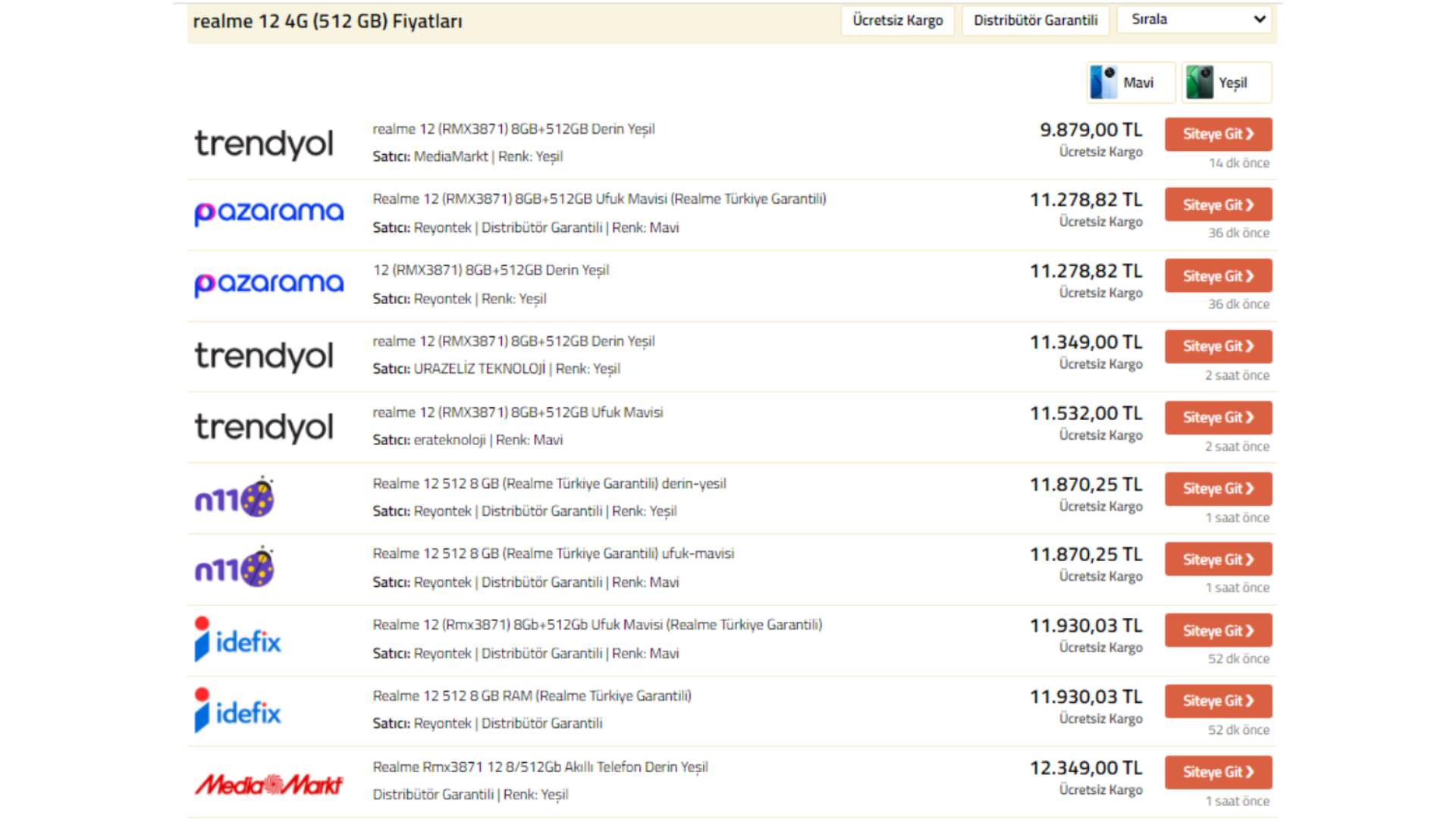Click pazarama logo for Ufuk Mavisi listing
The image size is (1456, 819).
(x=268, y=213)
